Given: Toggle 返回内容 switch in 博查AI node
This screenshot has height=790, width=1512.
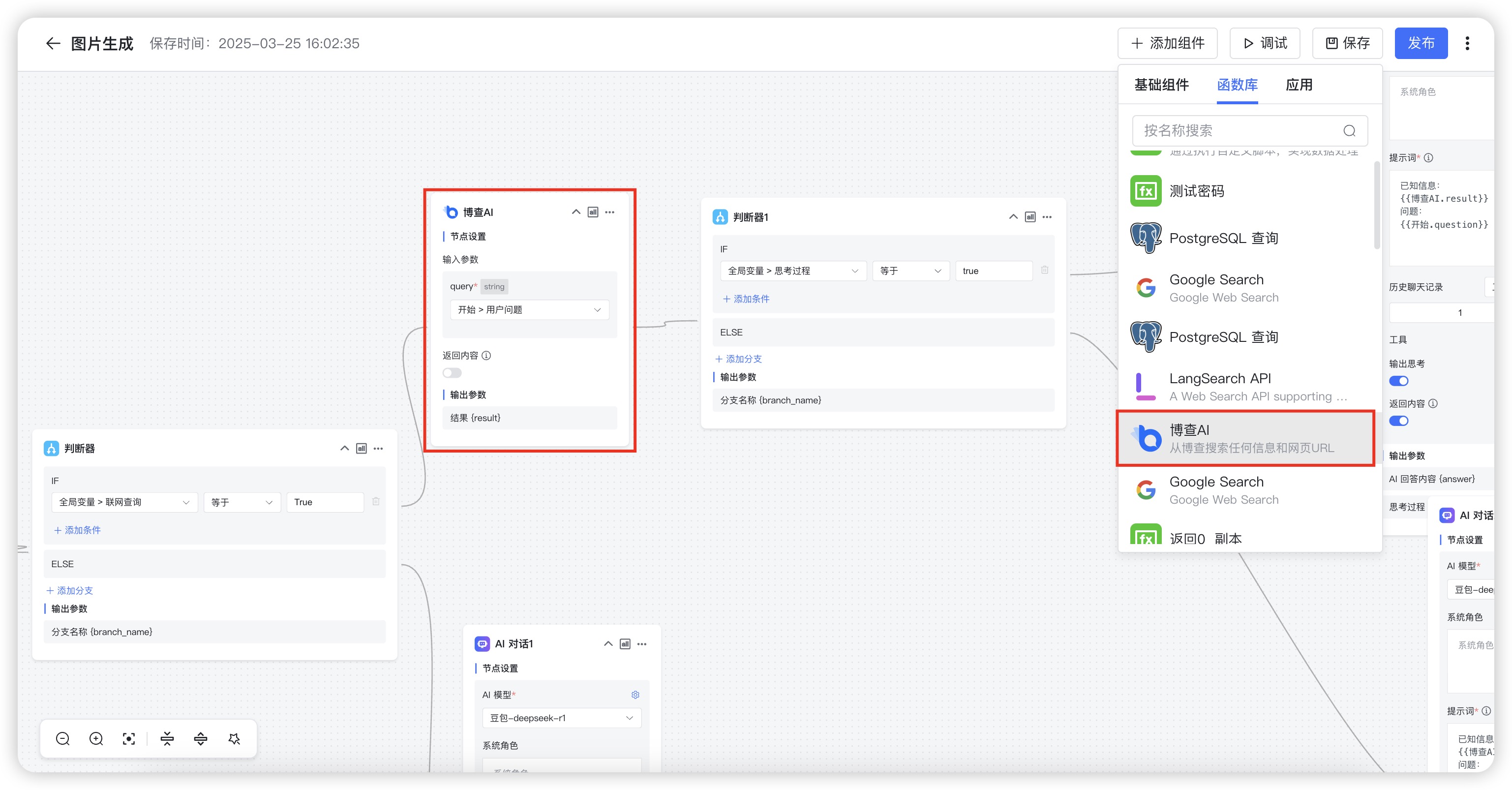Looking at the screenshot, I should coord(452,373).
